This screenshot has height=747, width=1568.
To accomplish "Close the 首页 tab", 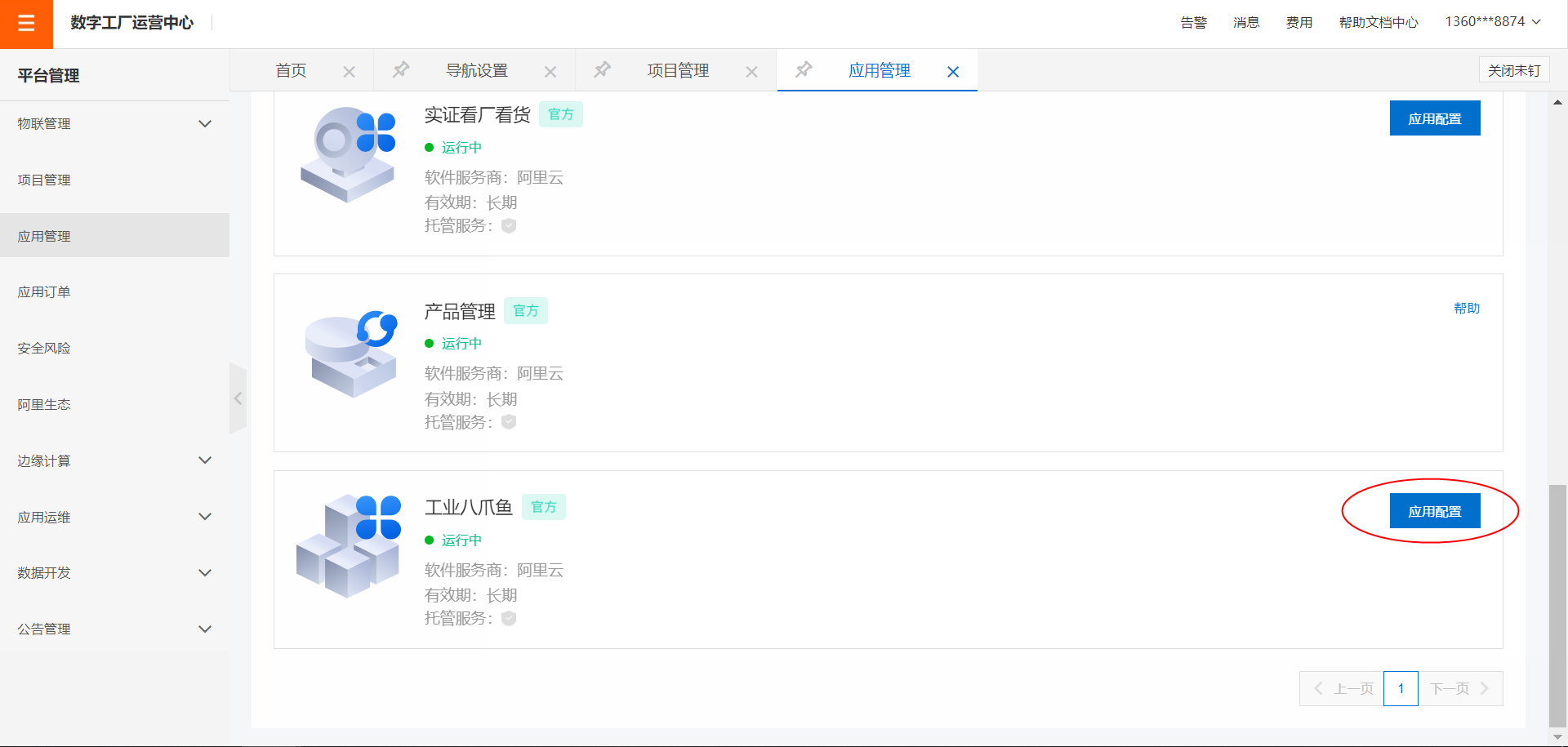I will tap(349, 72).
